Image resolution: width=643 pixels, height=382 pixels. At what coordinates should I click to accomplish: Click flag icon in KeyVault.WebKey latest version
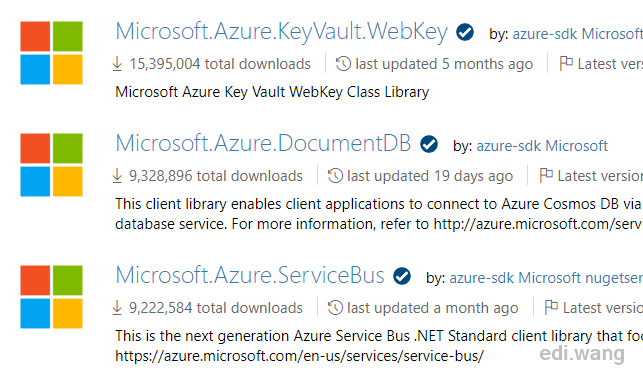(x=566, y=63)
